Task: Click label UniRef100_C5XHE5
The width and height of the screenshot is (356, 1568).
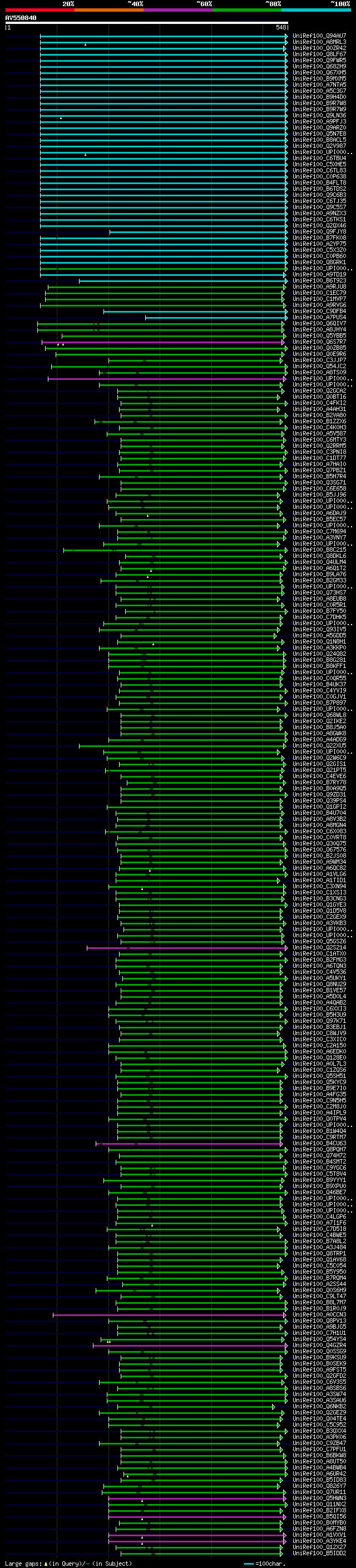Action: (x=319, y=164)
